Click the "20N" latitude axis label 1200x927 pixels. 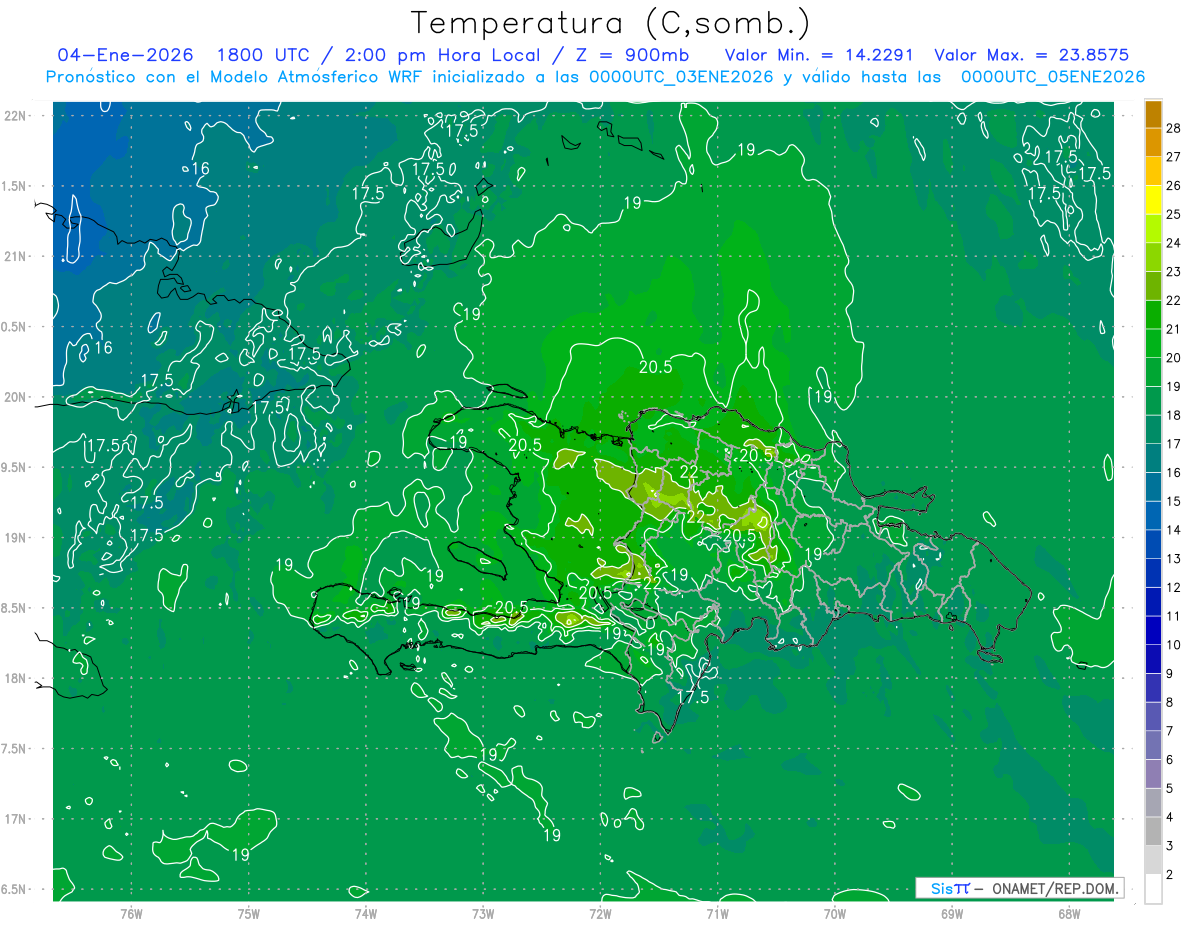16,397
